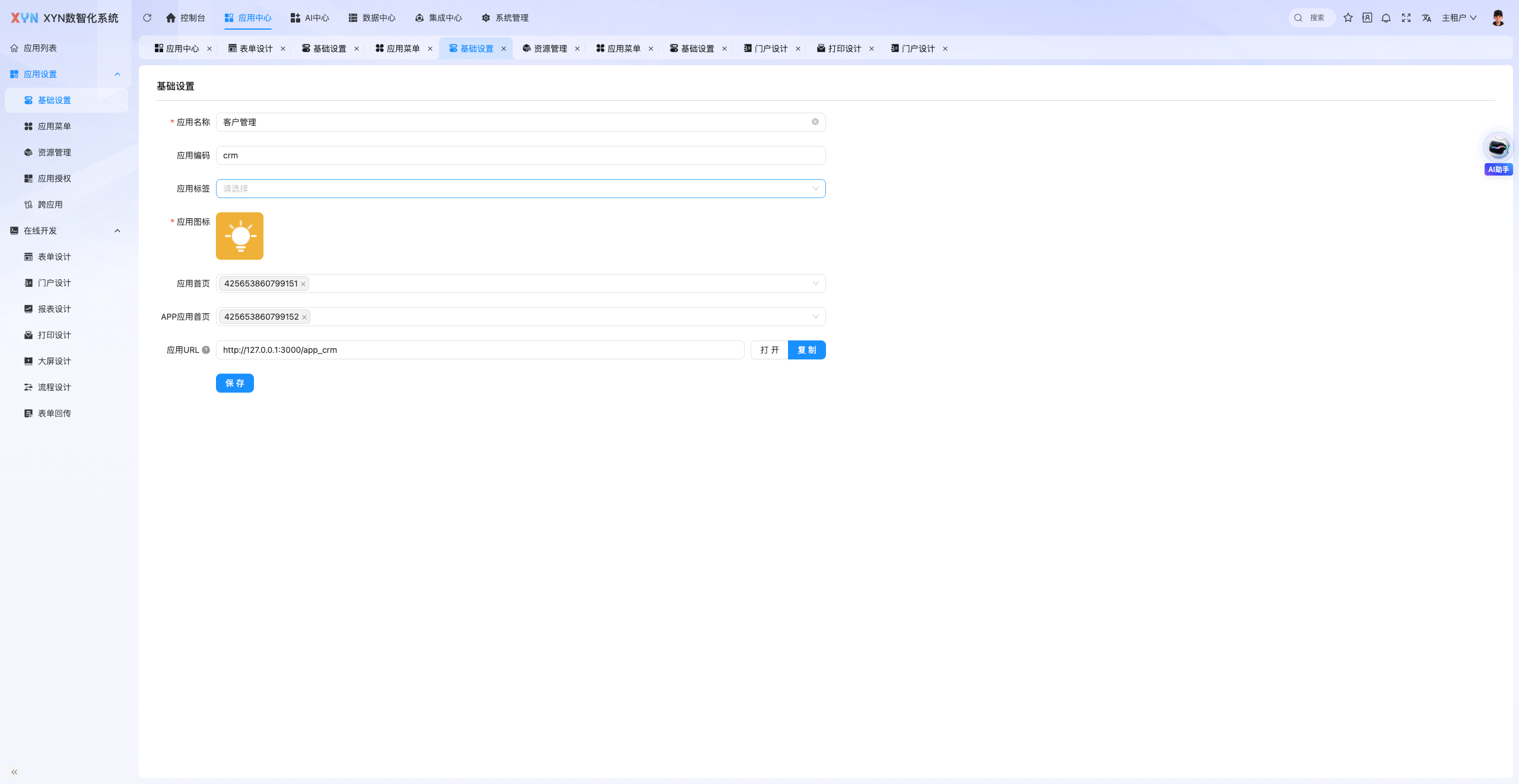Image resolution: width=1519 pixels, height=784 pixels.
Task: Select 跨应用 in the sidebar
Action: pyautogui.click(x=65, y=205)
